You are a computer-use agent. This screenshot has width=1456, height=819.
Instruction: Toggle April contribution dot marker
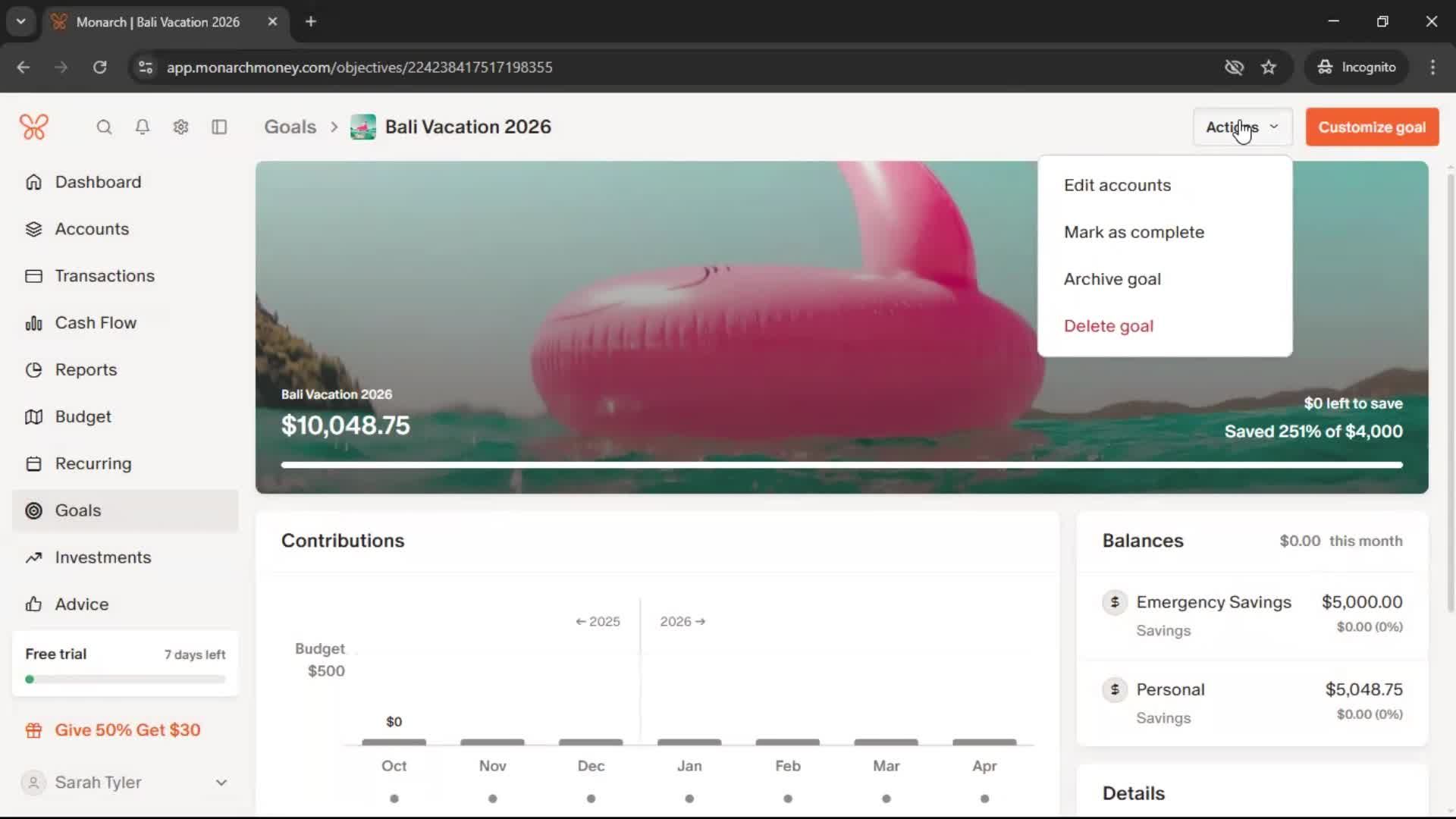tap(984, 799)
